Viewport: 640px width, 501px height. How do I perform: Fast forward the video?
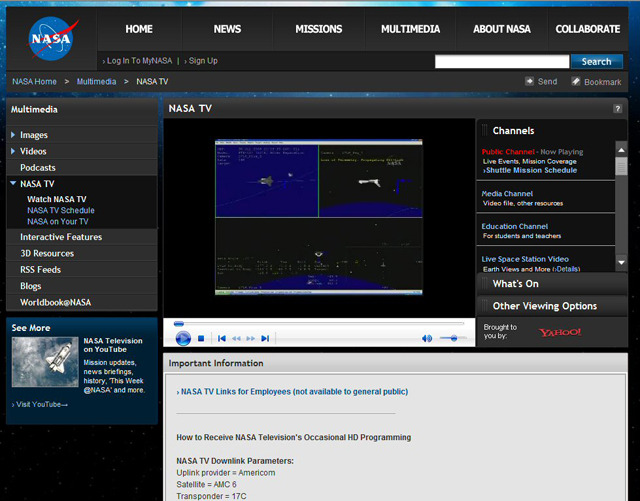[251, 338]
